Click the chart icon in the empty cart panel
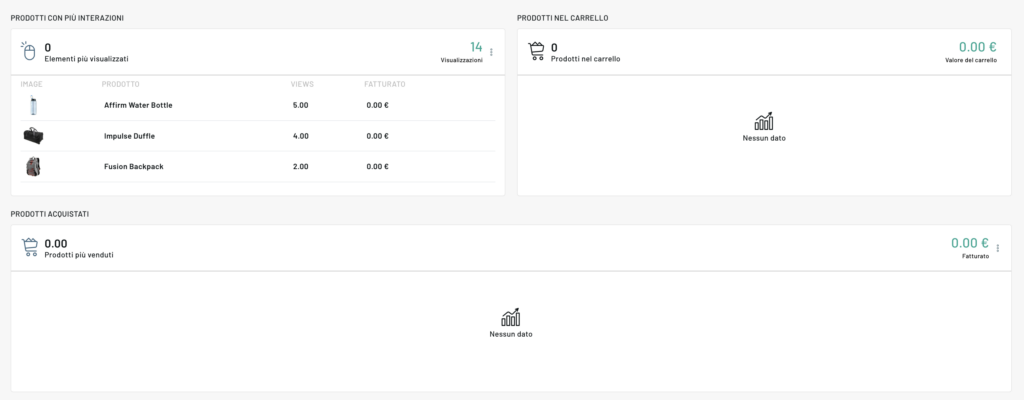 763,122
